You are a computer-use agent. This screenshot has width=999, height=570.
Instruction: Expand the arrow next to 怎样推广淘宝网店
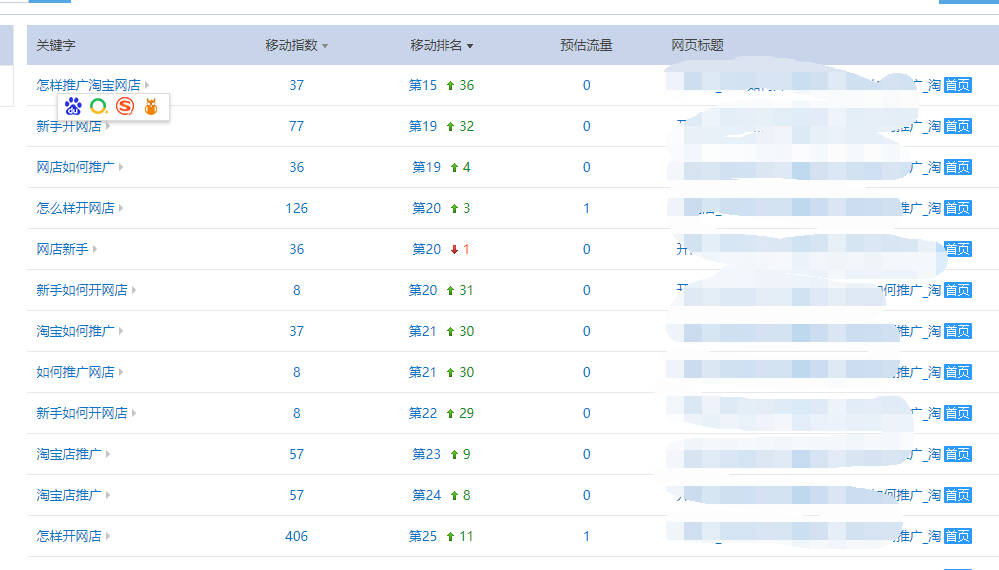point(147,85)
